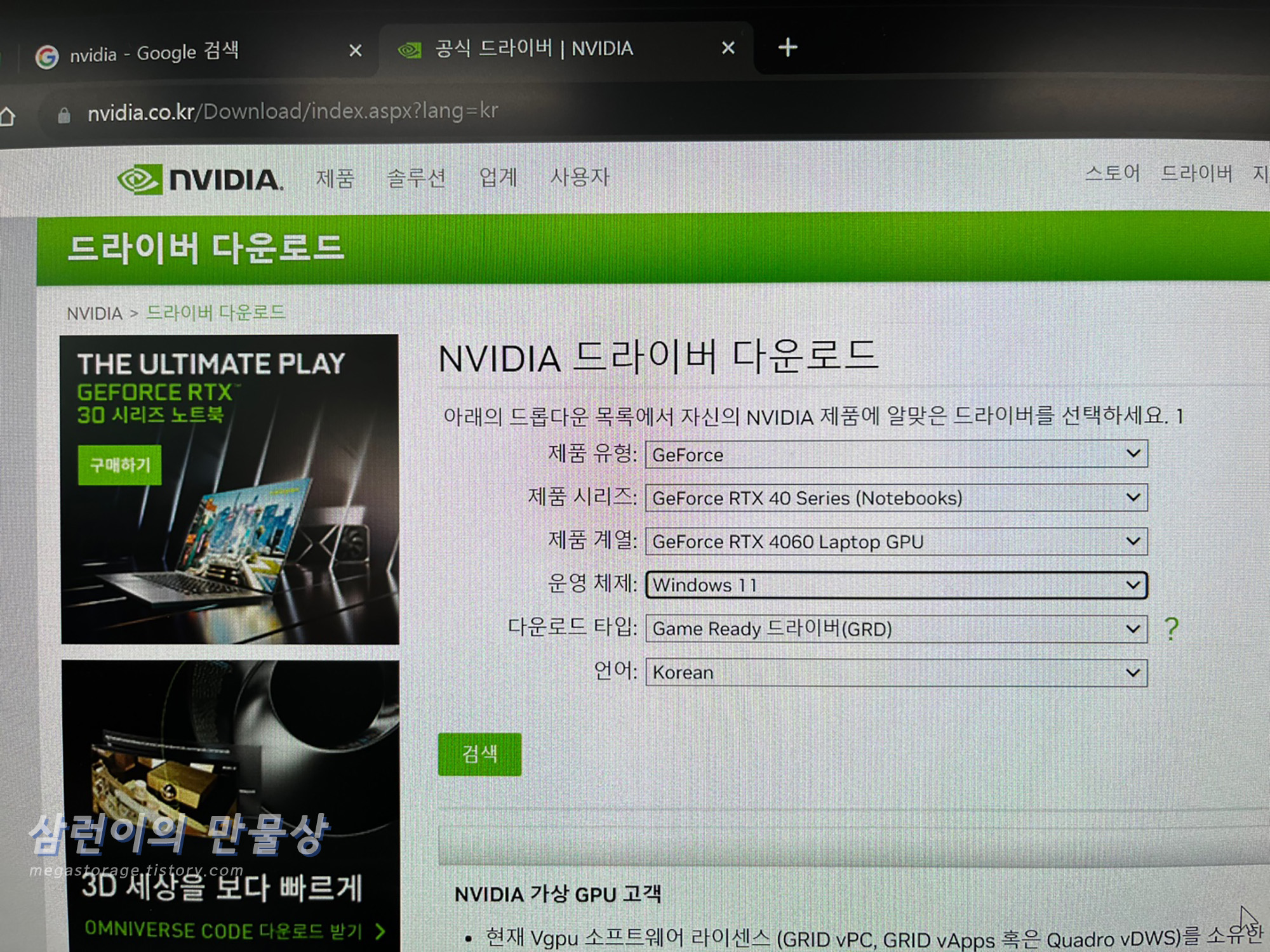
Task: Close the NVIDIA driver page tab
Action: 728,48
